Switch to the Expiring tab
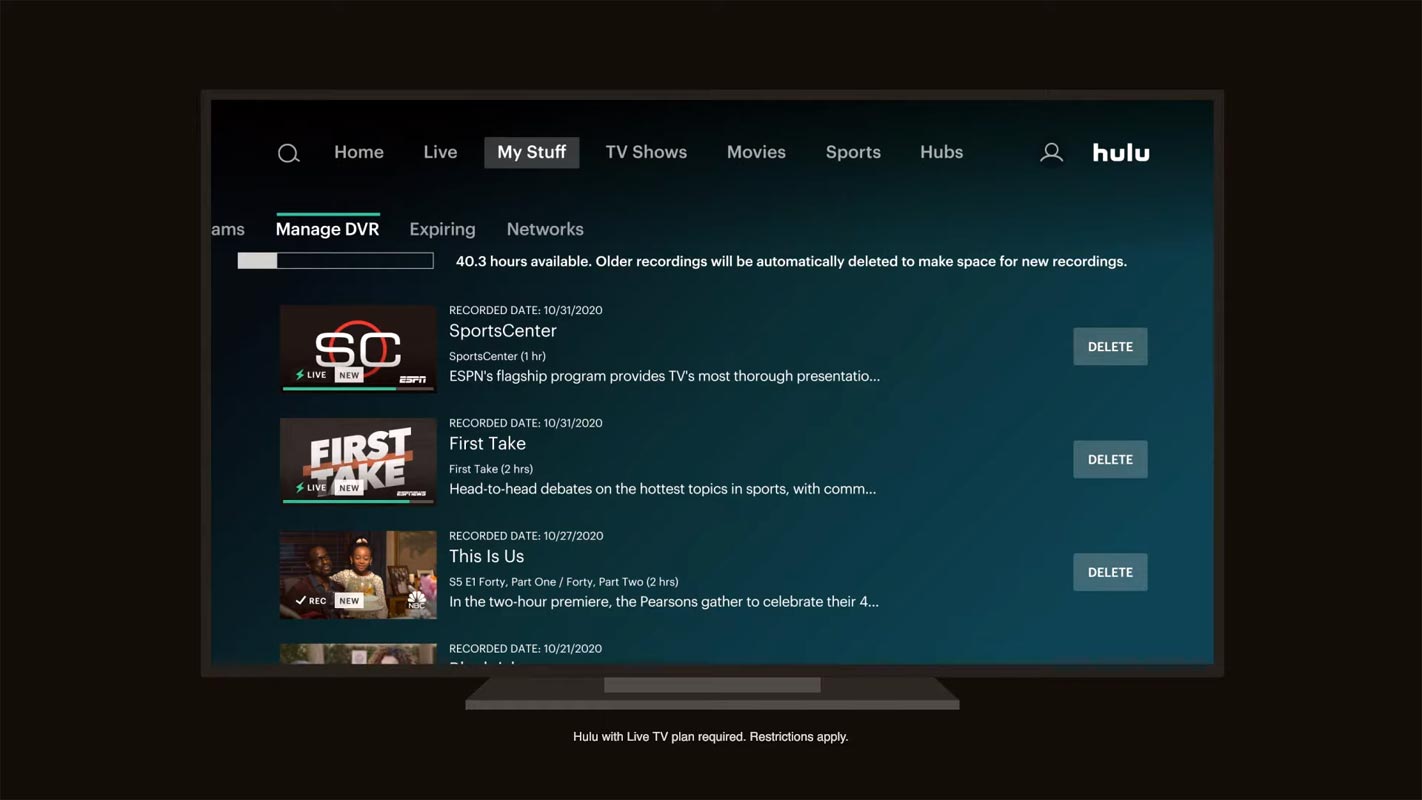1422x800 pixels. 442,229
